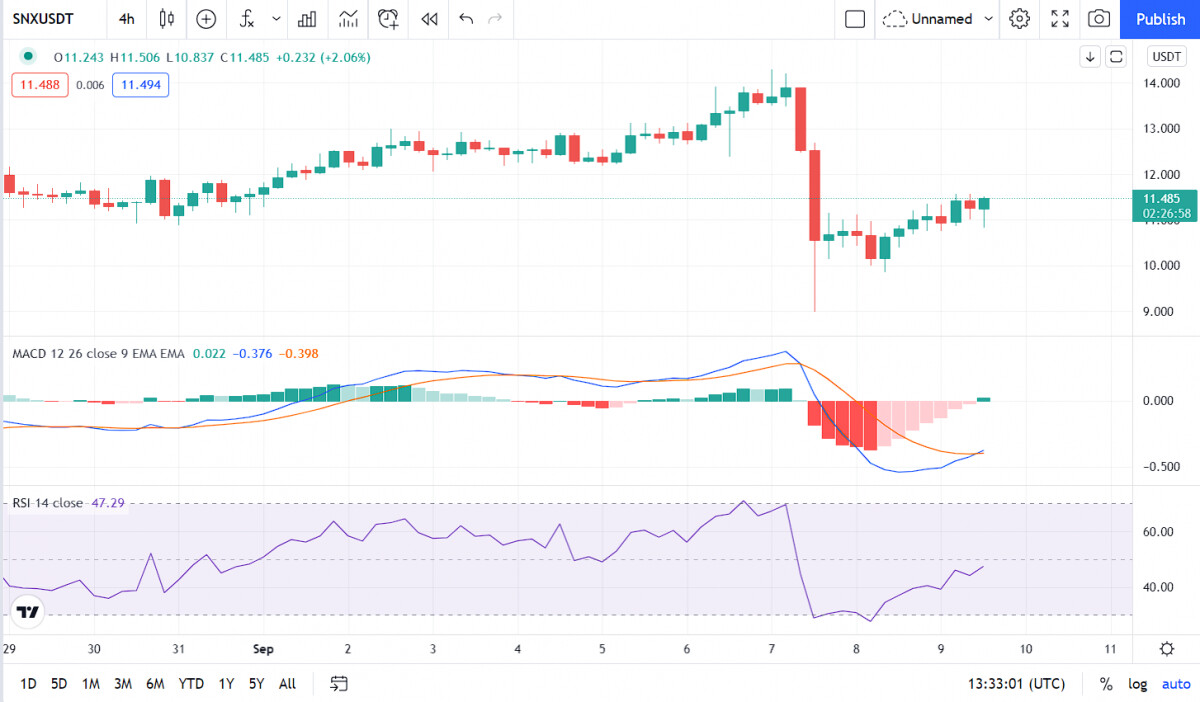This screenshot has height=702, width=1200.
Task: Publish the chart idea
Action: pos(1161,18)
